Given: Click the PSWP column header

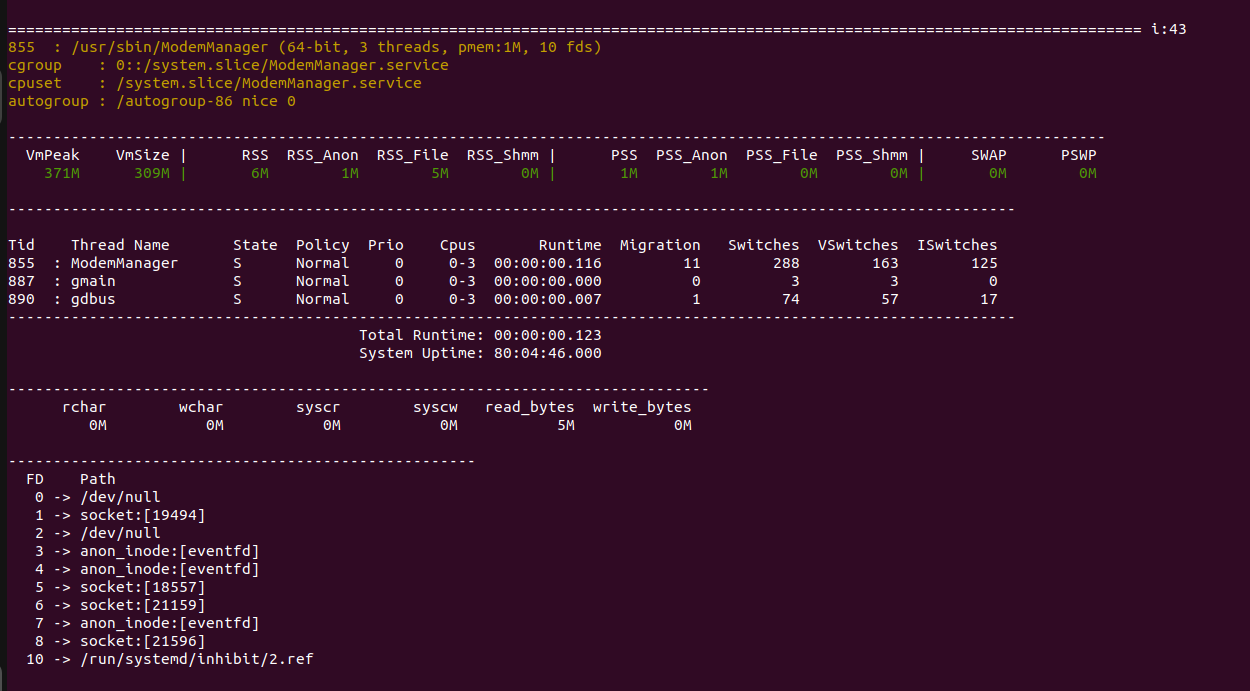Looking at the screenshot, I should [x=1079, y=155].
